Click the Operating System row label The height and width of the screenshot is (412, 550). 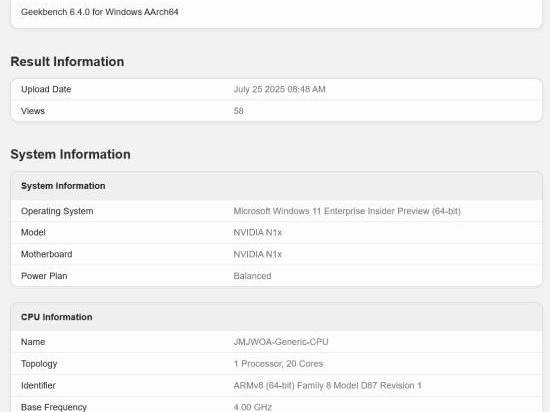57,211
